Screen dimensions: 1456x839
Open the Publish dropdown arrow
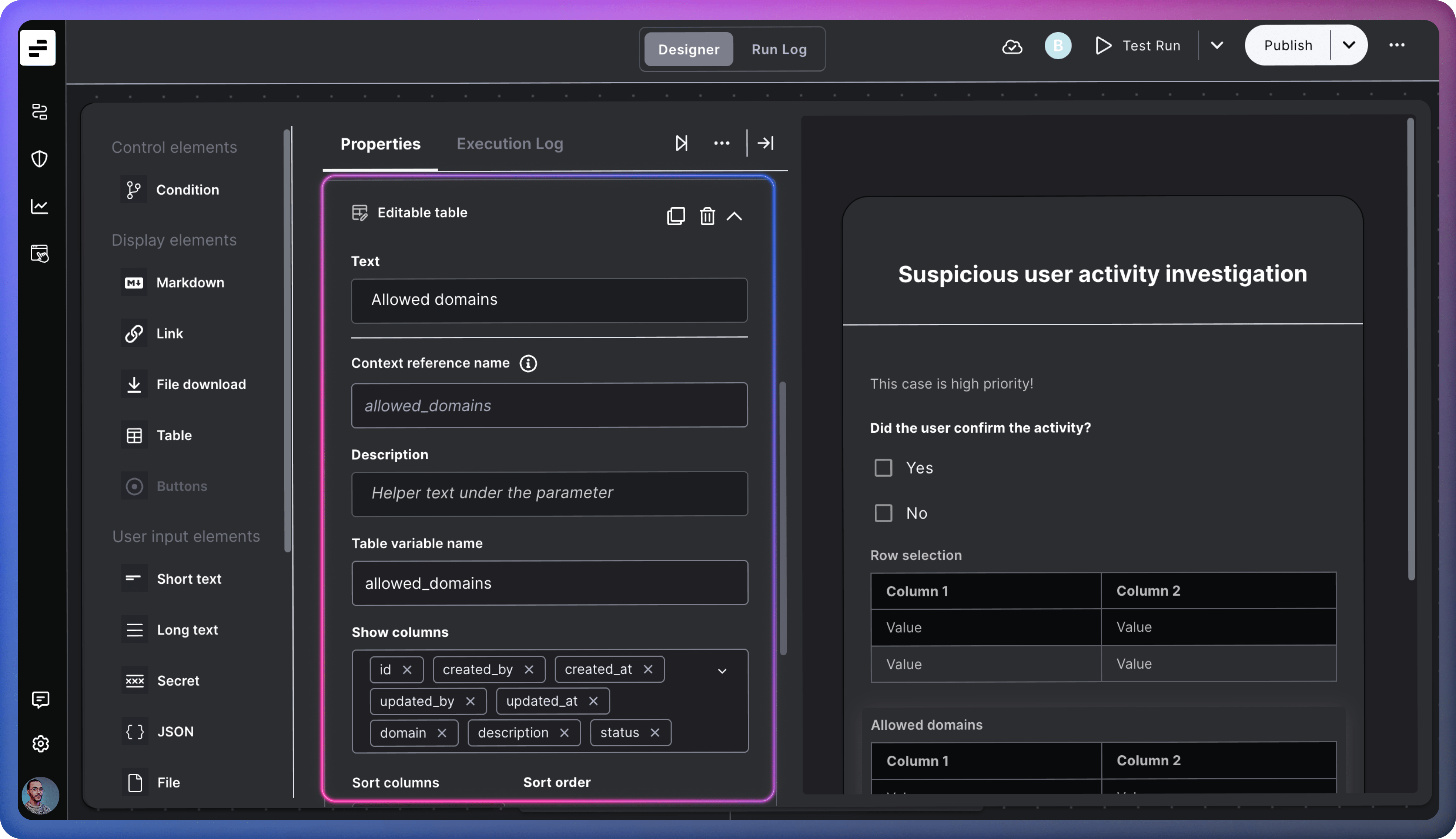tap(1348, 45)
